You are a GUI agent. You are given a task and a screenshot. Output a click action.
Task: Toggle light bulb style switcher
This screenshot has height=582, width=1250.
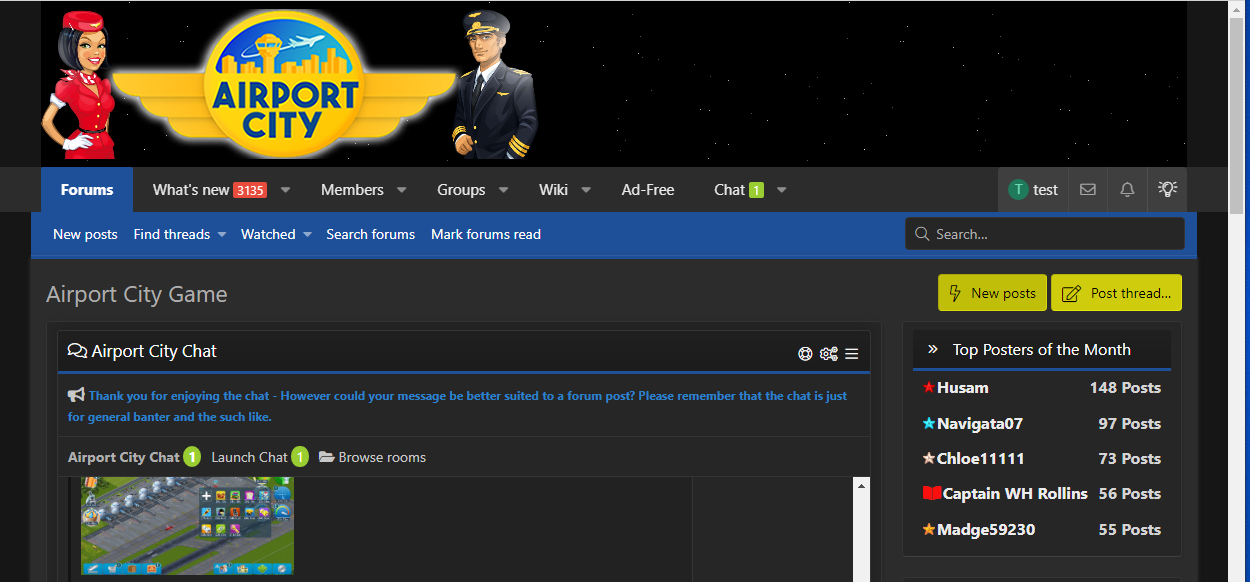point(1167,189)
